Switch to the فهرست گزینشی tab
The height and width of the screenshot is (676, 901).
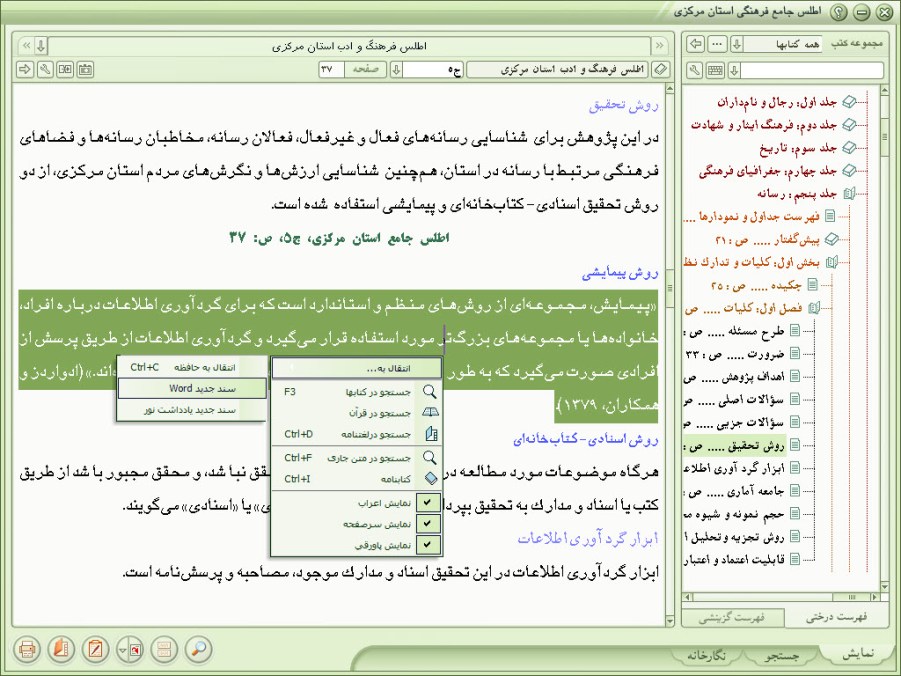tap(732, 618)
